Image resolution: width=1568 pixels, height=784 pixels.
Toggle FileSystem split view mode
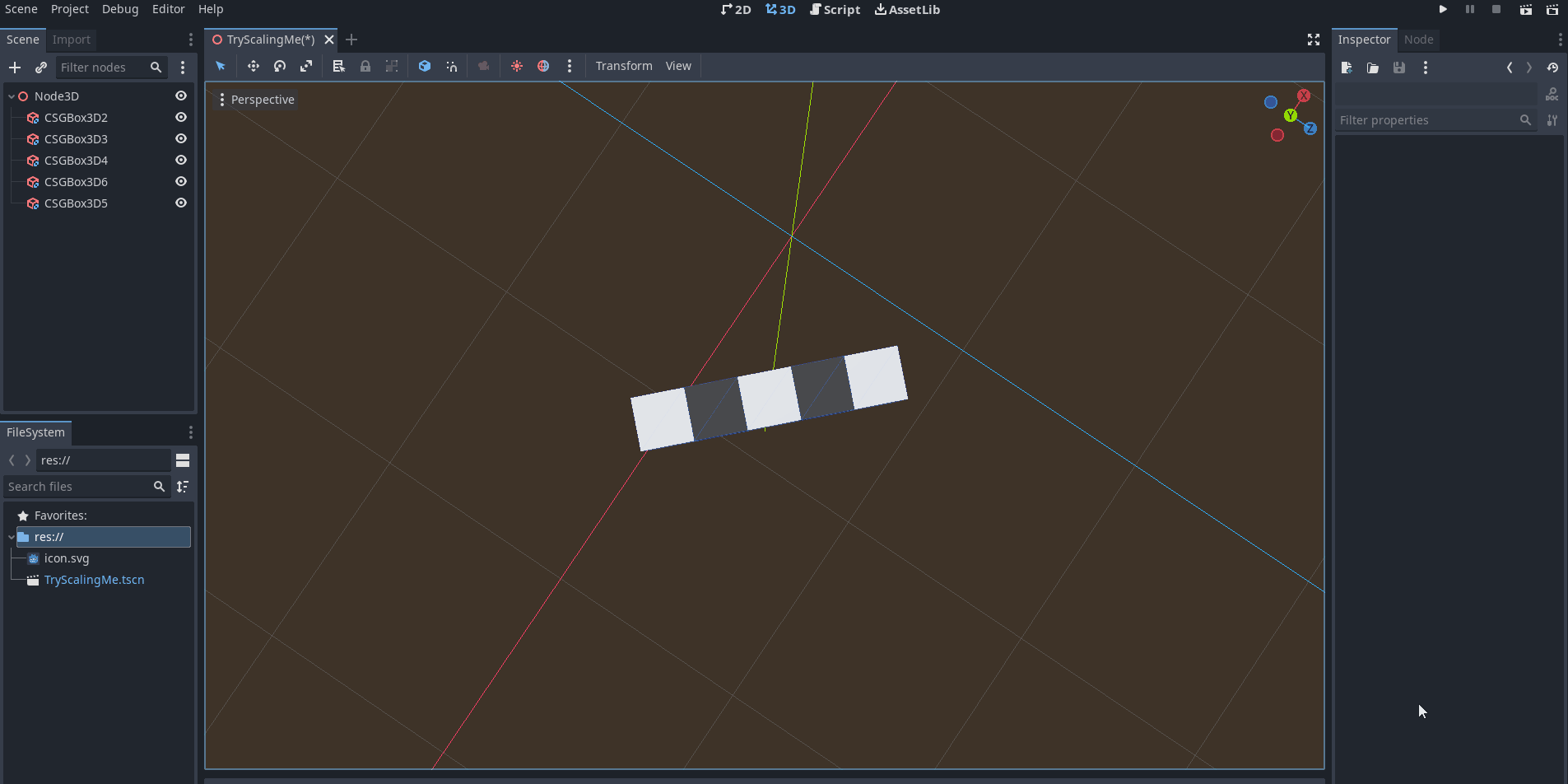click(183, 460)
